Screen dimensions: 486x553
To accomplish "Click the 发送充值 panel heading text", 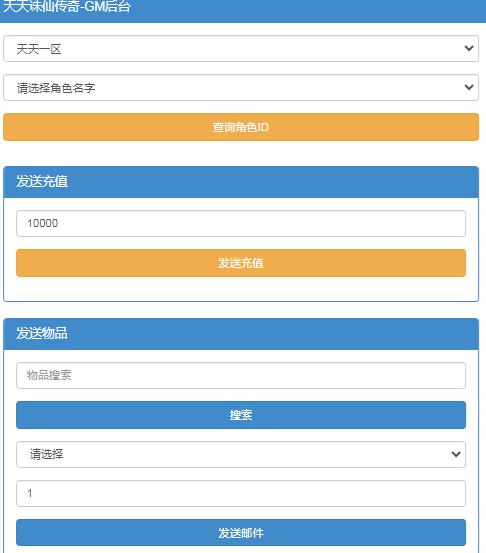I will [42, 181].
